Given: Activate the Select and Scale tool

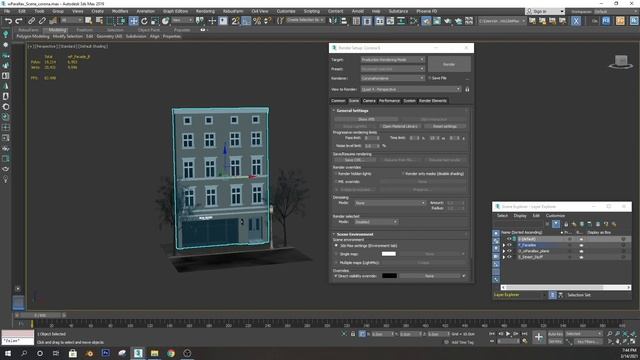Looking at the screenshot, I should tap(155, 21).
